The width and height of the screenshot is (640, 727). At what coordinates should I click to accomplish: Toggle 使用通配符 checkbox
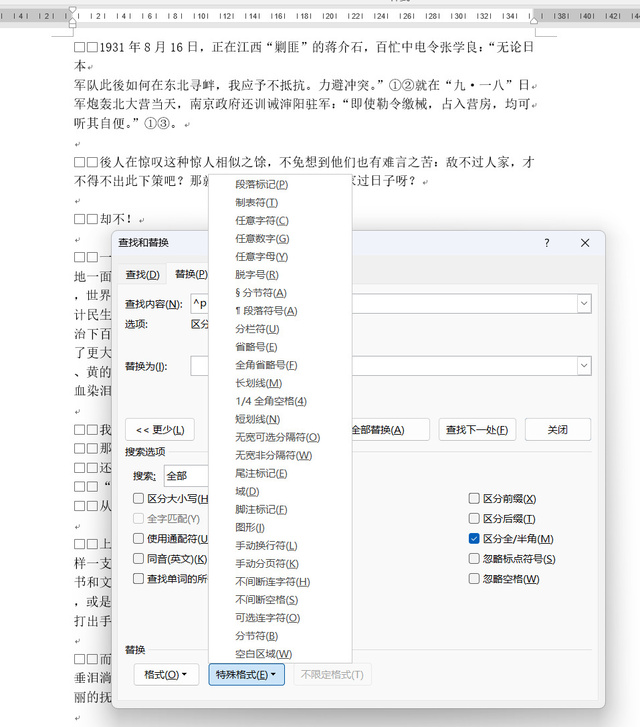[x=138, y=539]
